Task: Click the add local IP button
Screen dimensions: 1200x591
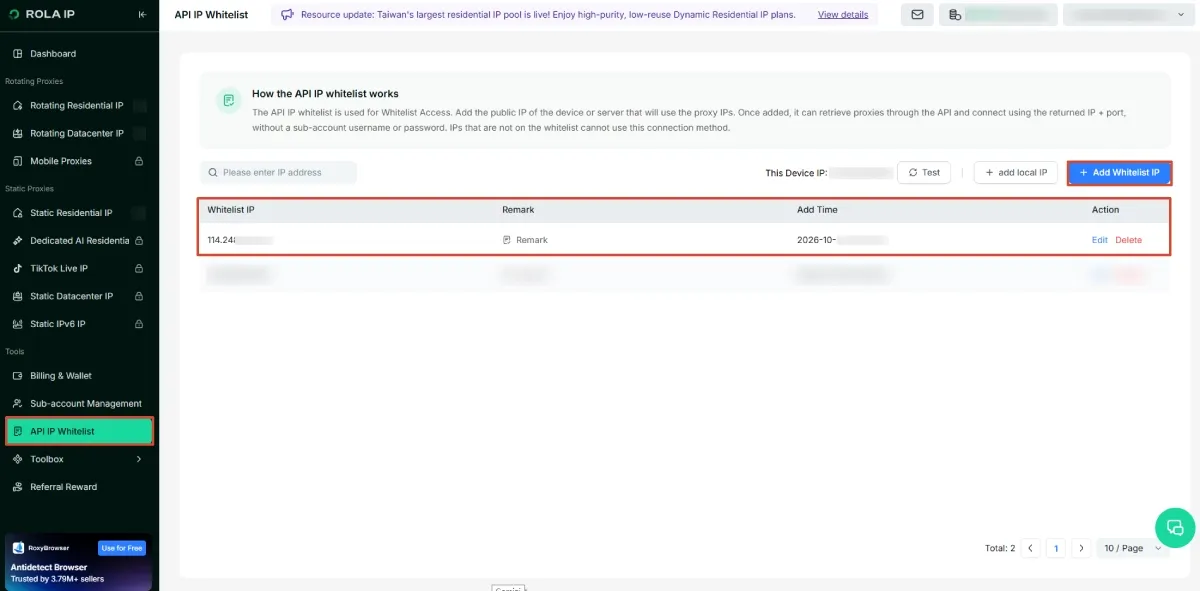Action: coord(1016,172)
